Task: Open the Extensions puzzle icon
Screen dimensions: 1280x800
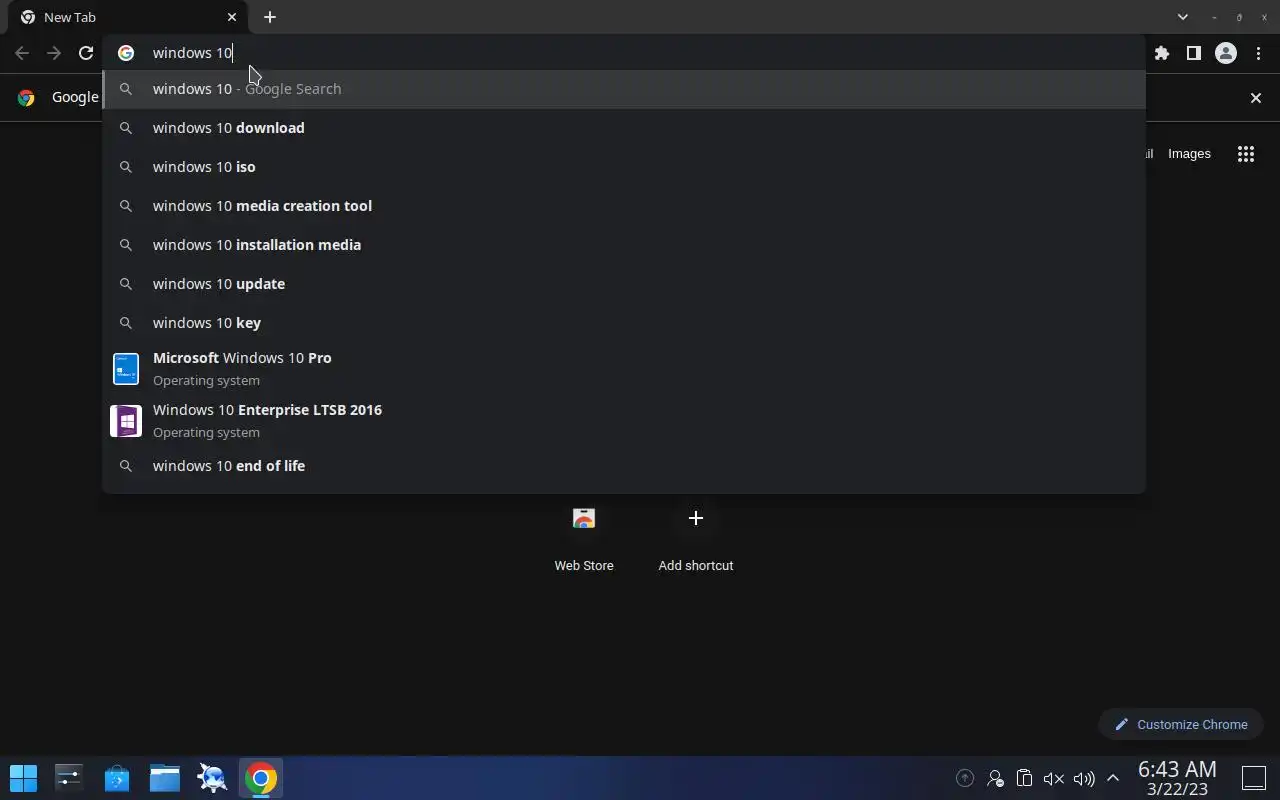Action: tap(1161, 53)
